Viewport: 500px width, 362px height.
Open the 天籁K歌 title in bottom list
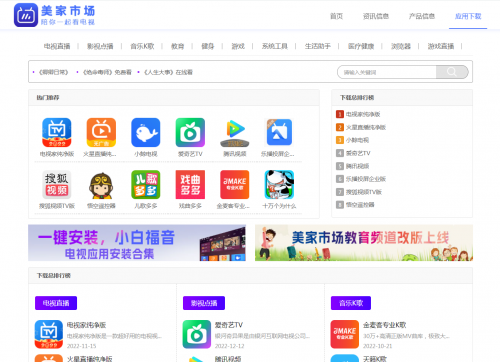pos(375,359)
